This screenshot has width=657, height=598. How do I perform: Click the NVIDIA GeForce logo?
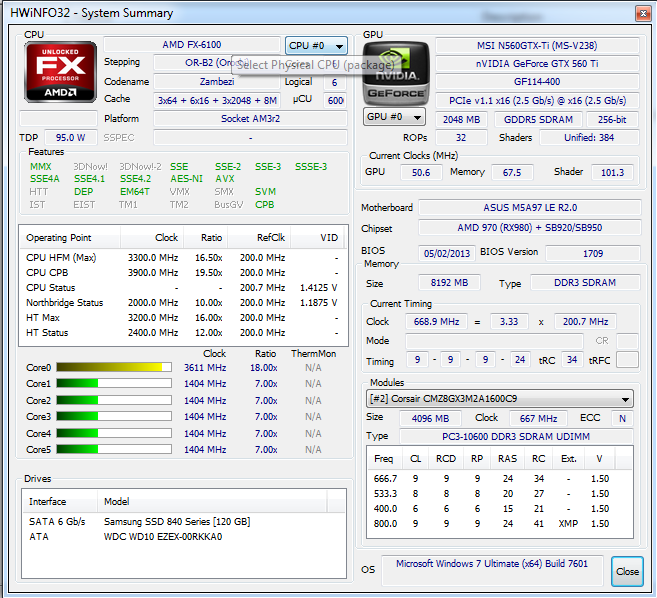(396, 73)
